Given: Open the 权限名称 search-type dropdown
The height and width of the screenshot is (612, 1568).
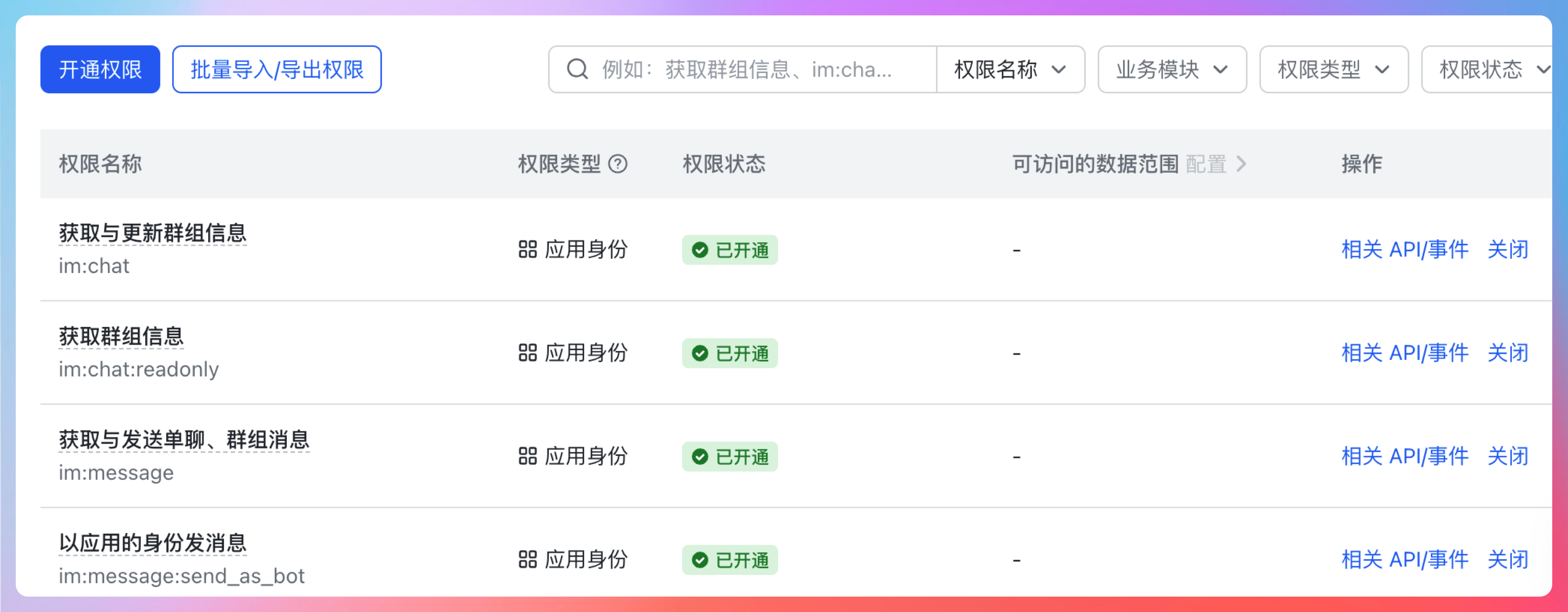Looking at the screenshot, I should tap(1010, 70).
